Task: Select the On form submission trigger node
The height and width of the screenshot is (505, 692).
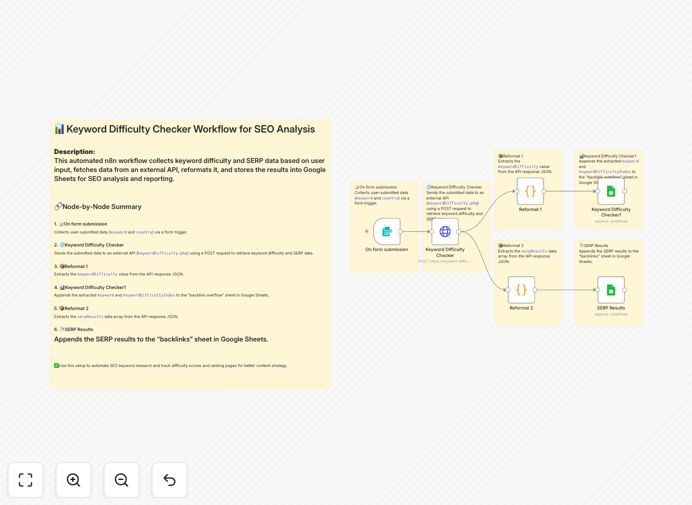Action: [387, 231]
